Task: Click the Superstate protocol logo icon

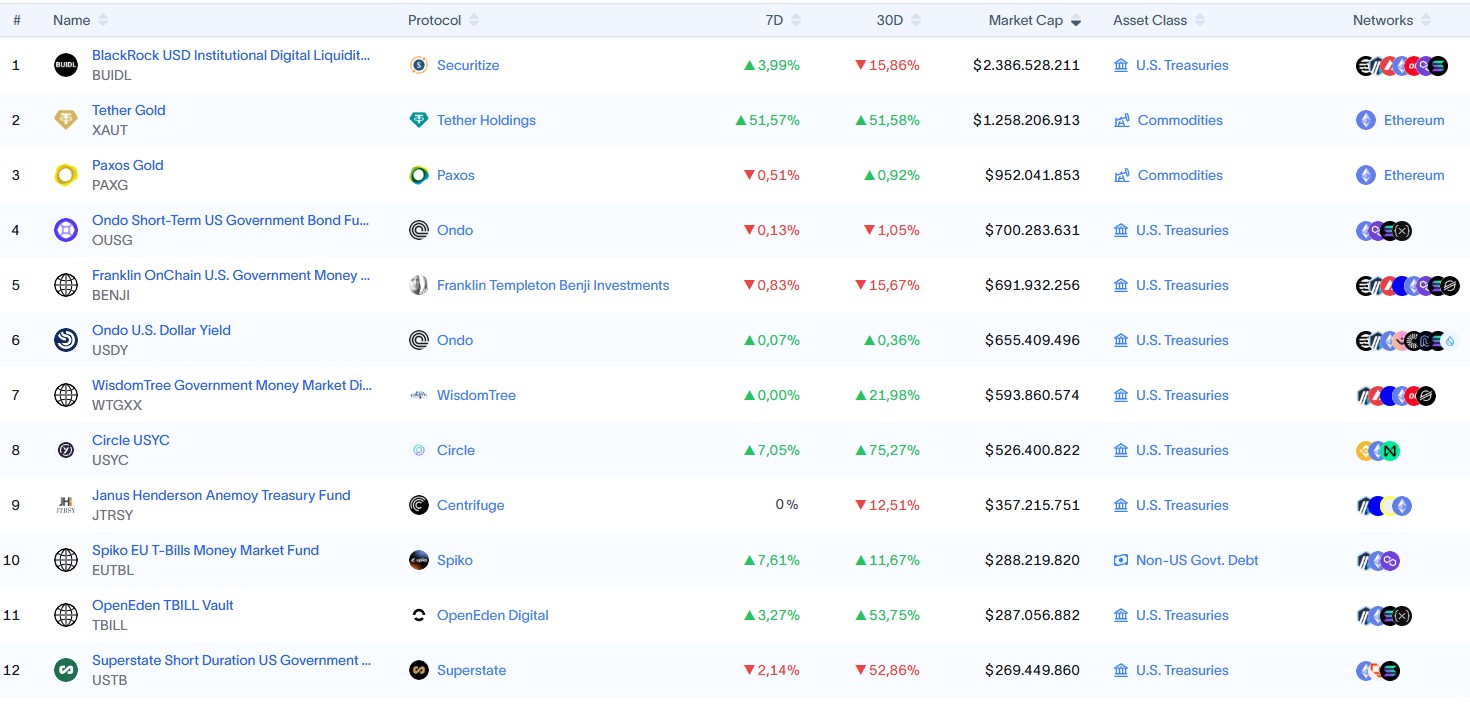Action: (x=419, y=670)
